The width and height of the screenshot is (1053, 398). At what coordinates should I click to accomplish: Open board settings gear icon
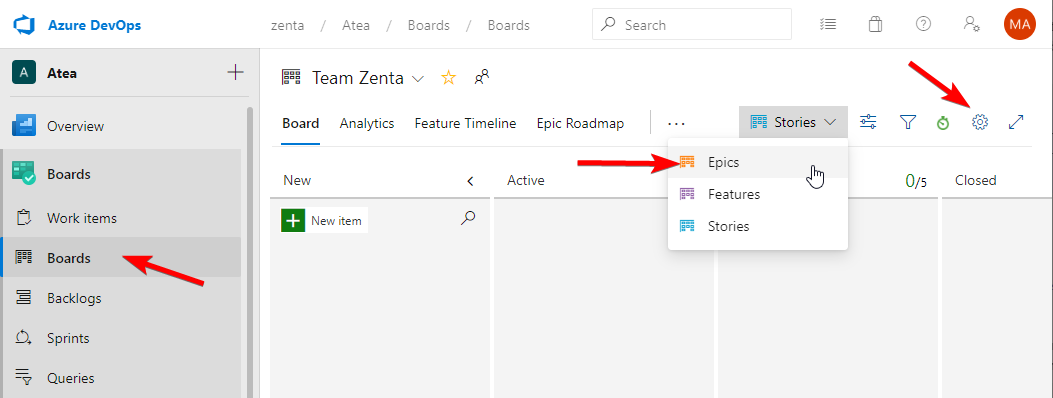coord(980,122)
